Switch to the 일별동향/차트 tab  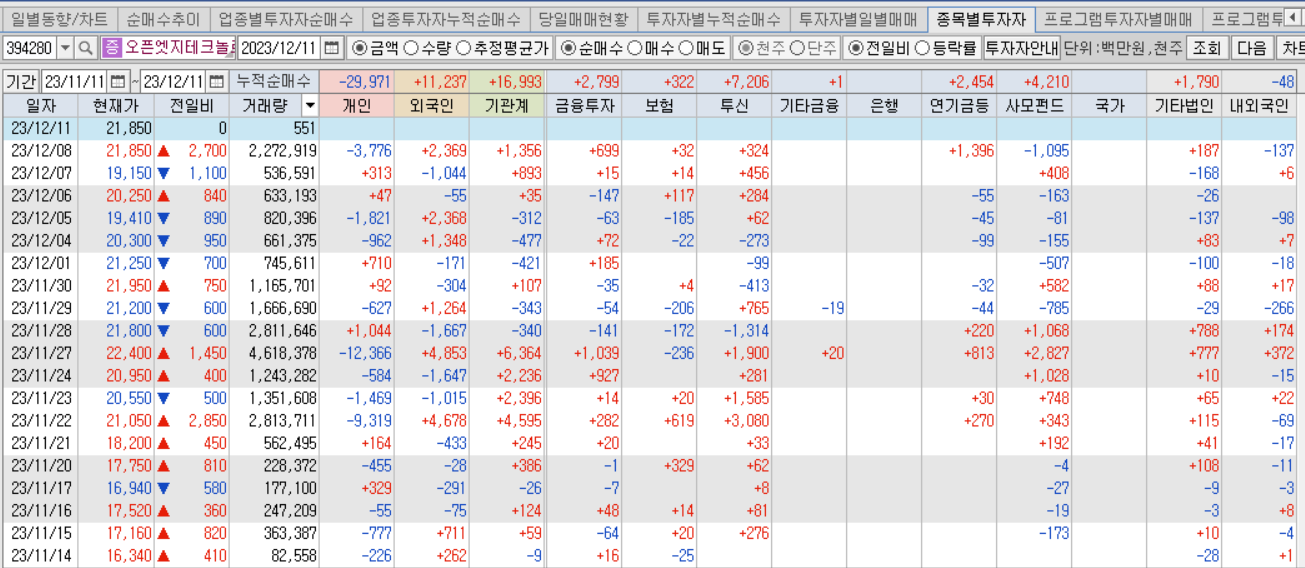[x=59, y=19]
